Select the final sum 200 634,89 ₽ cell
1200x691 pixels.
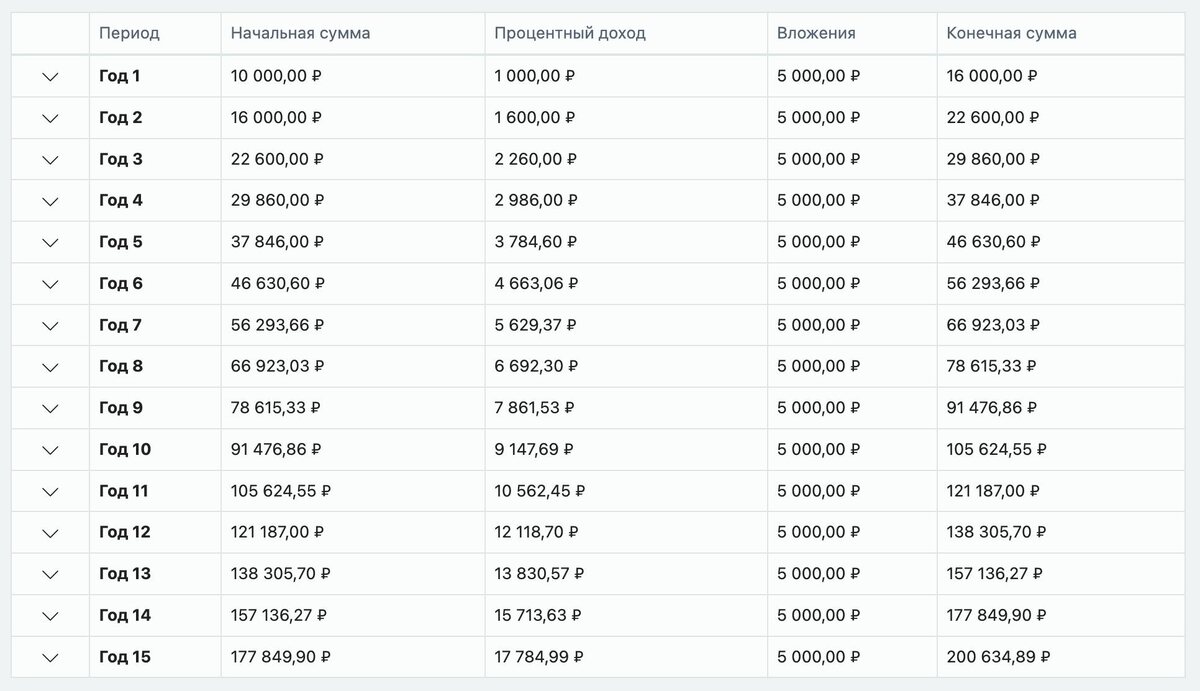click(x=999, y=657)
